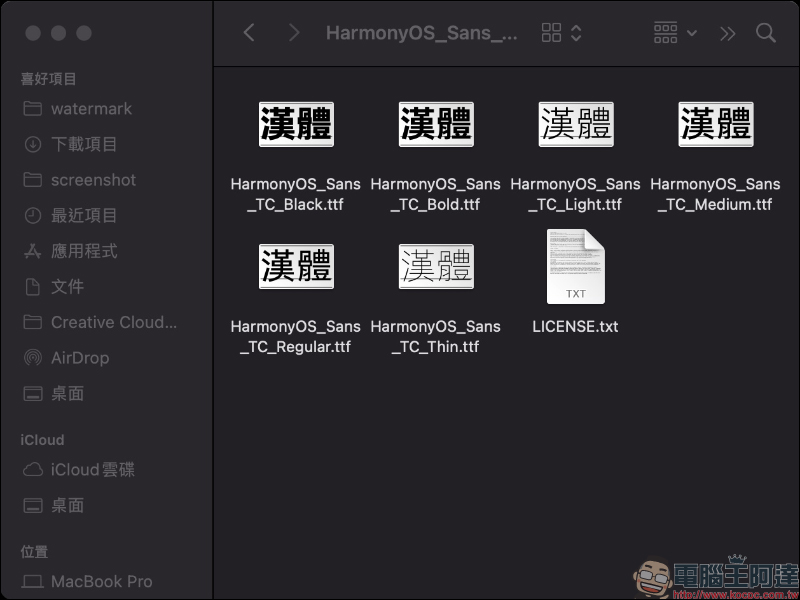This screenshot has height=600, width=800.
Task: Go forward with the right chevron button
Action: coord(294,33)
